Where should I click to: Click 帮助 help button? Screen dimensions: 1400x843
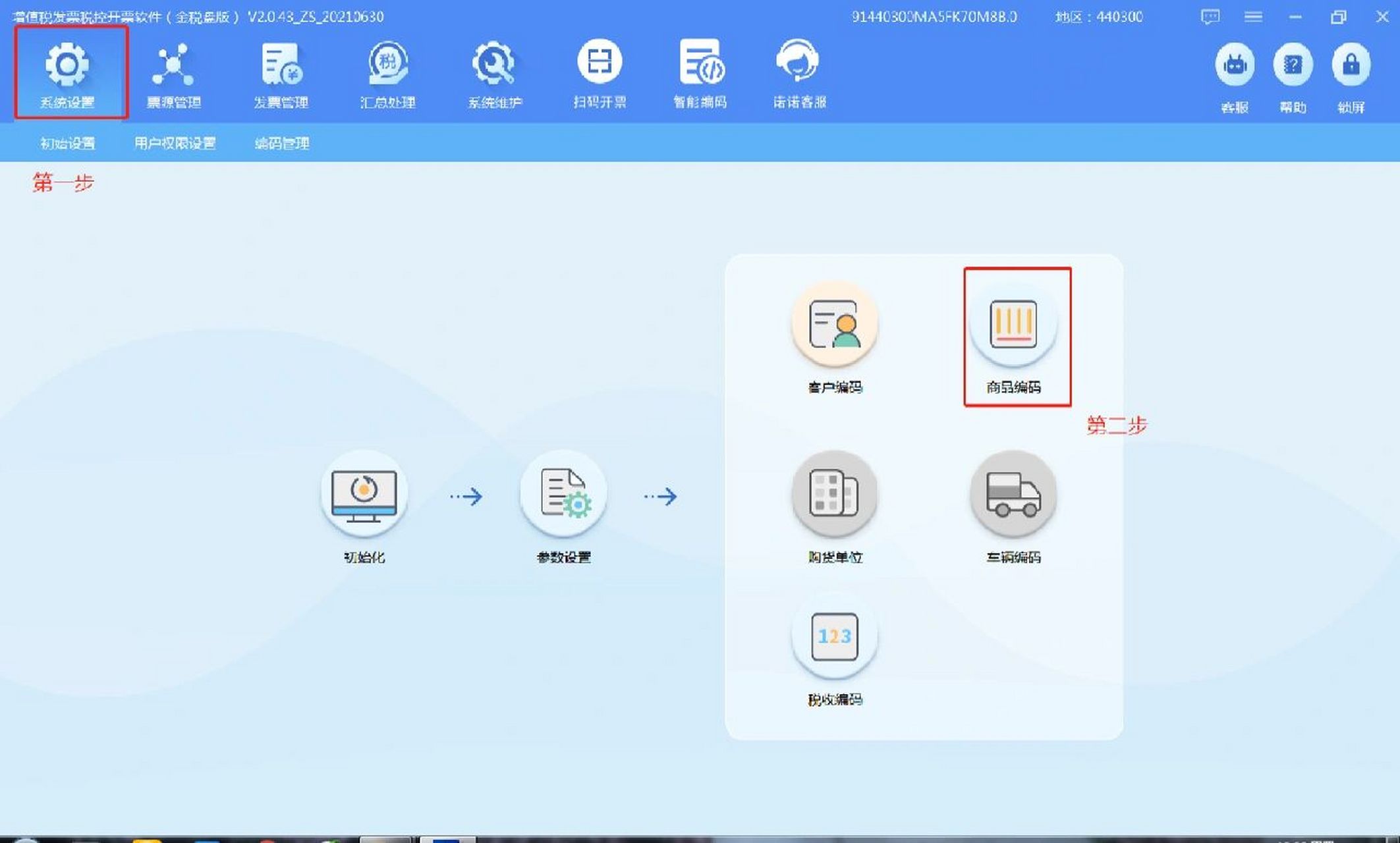1293,65
